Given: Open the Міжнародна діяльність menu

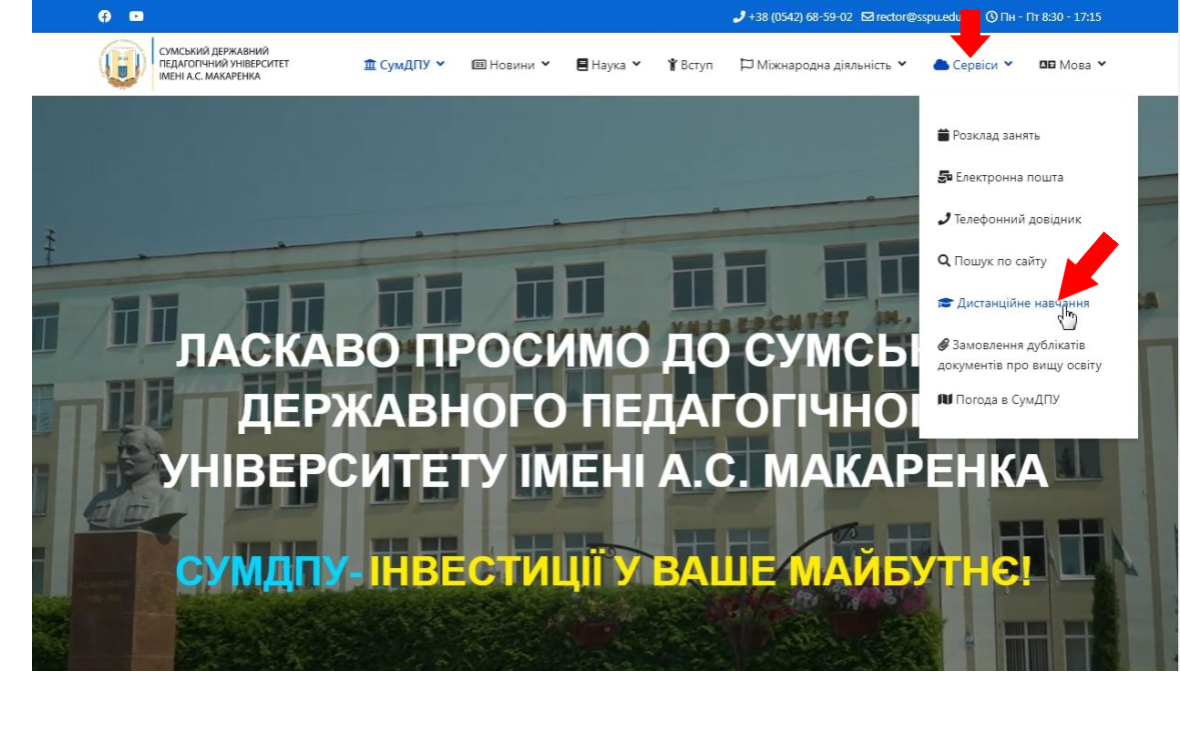Looking at the screenshot, I should point(823,65).
